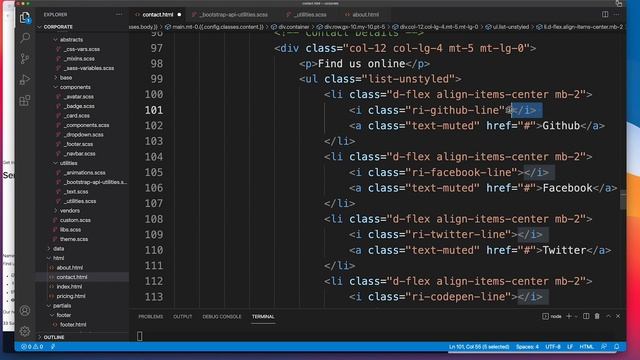Split the editor to the right
The image size is (640, 360).
pos(605,14)
